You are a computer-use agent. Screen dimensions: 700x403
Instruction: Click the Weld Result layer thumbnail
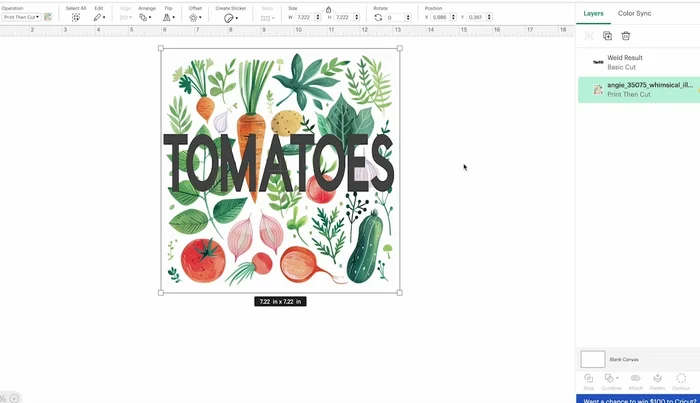(x=598, y=62)
